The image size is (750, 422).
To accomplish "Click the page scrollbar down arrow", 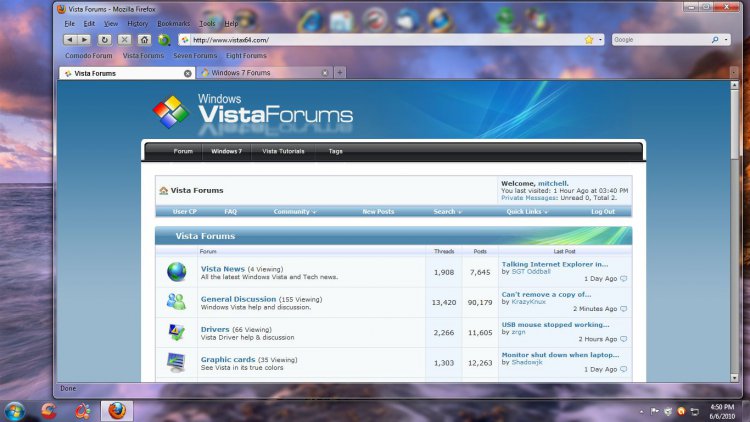I will pos(734,378).
